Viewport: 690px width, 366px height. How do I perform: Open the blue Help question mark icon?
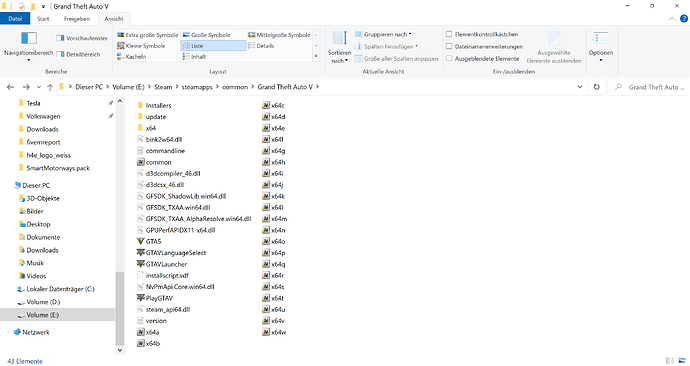pos(684,18)
